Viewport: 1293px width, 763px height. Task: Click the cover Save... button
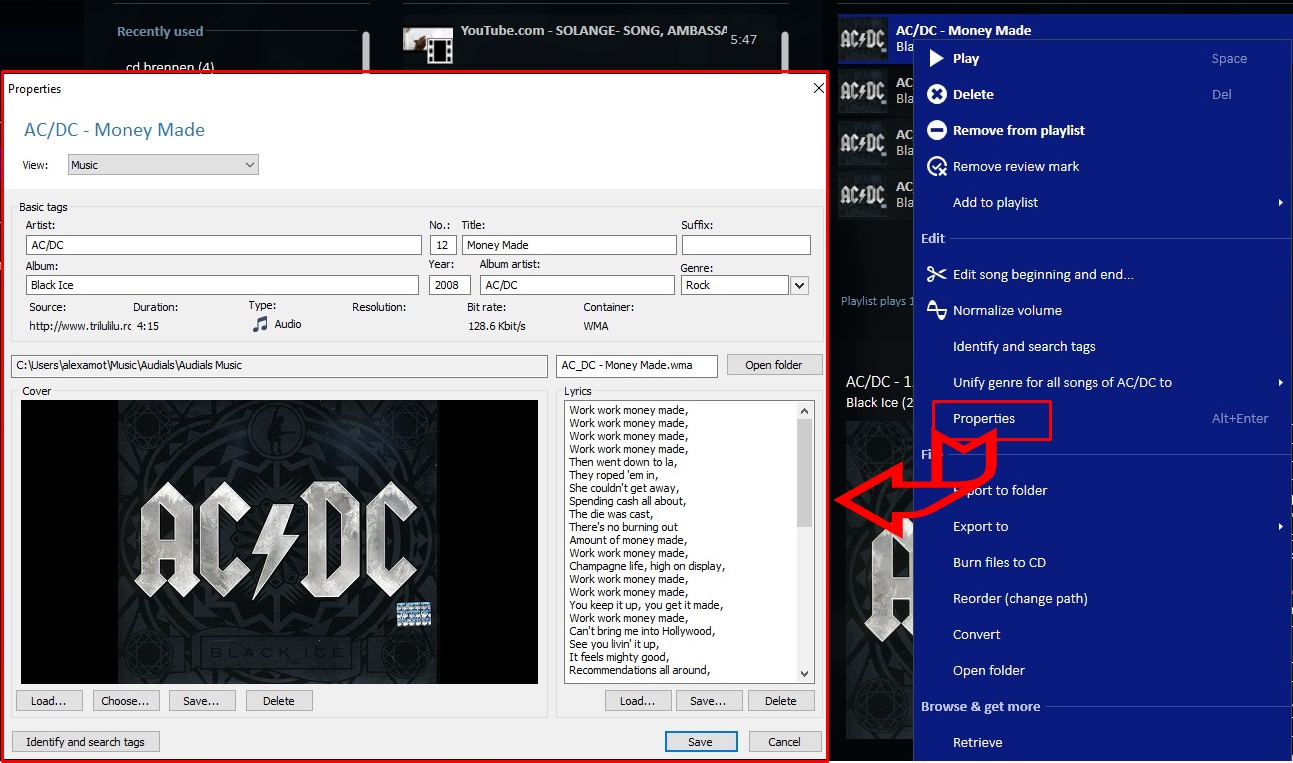point(201,701)
